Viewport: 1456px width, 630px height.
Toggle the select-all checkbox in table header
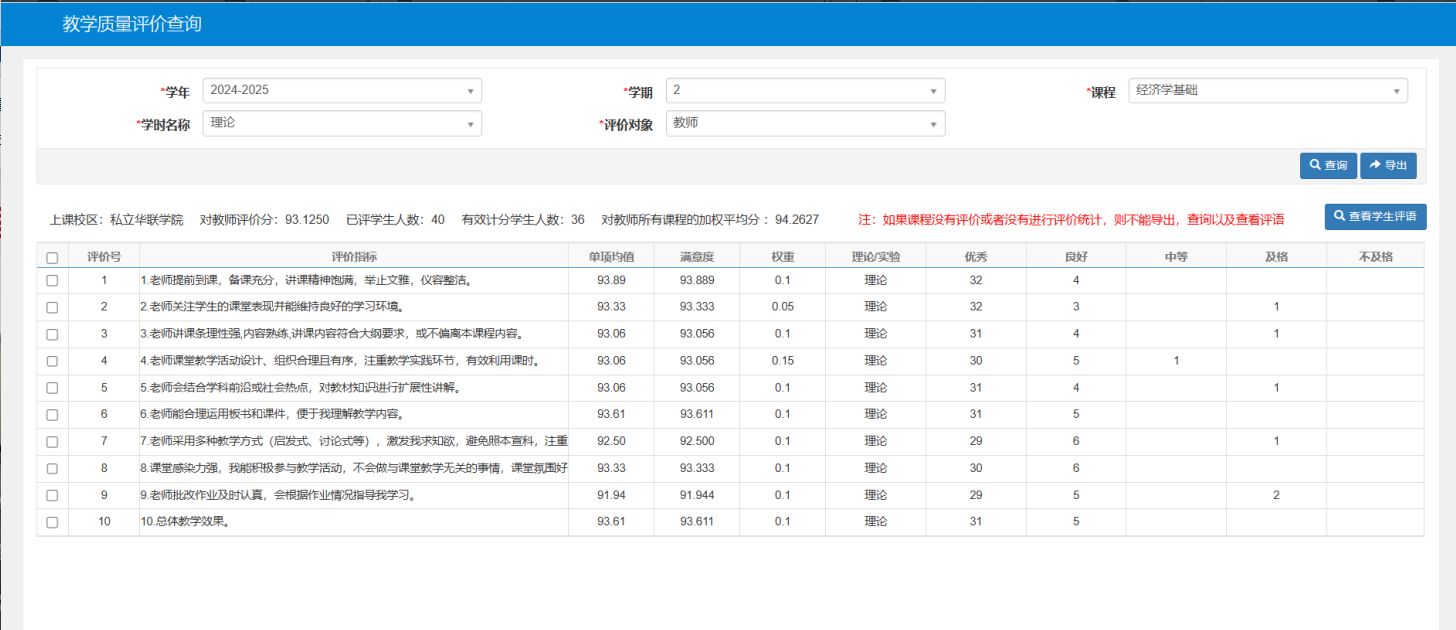click(52, 257)
